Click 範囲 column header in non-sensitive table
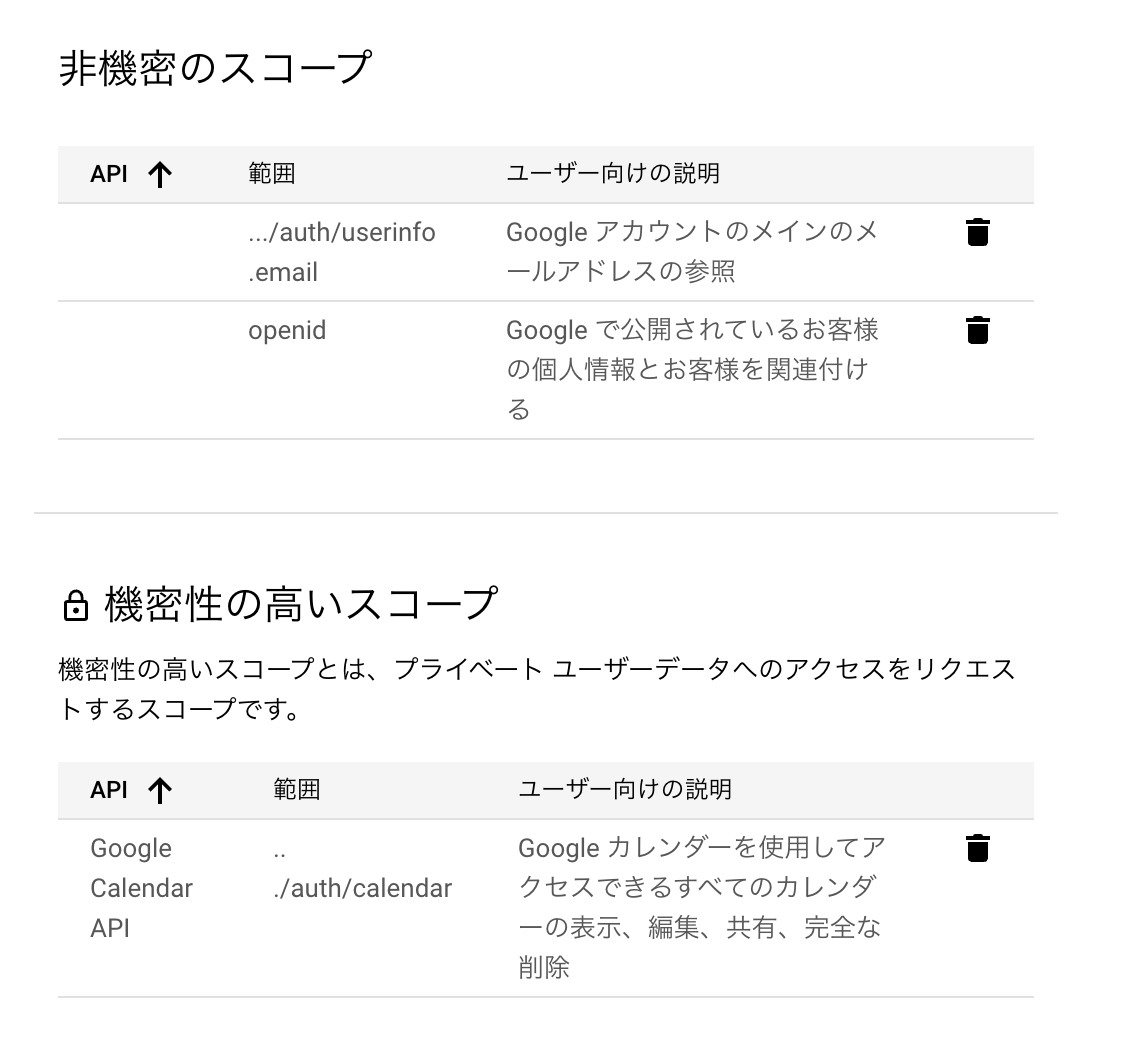This screenshot has width=1136, height=1038. 272,173
